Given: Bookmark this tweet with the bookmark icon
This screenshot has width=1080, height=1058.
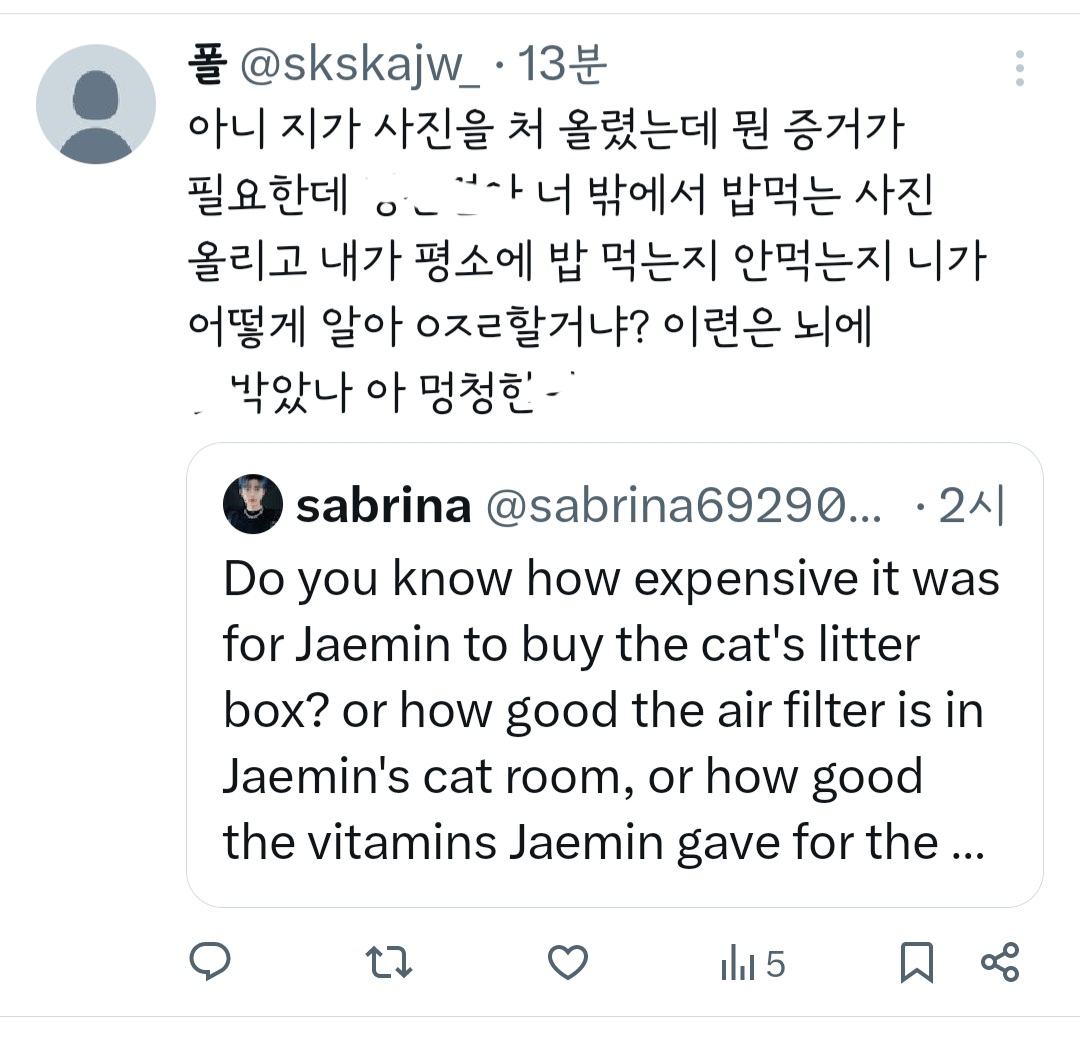Looking at the screenshot, I should (916, 962).
